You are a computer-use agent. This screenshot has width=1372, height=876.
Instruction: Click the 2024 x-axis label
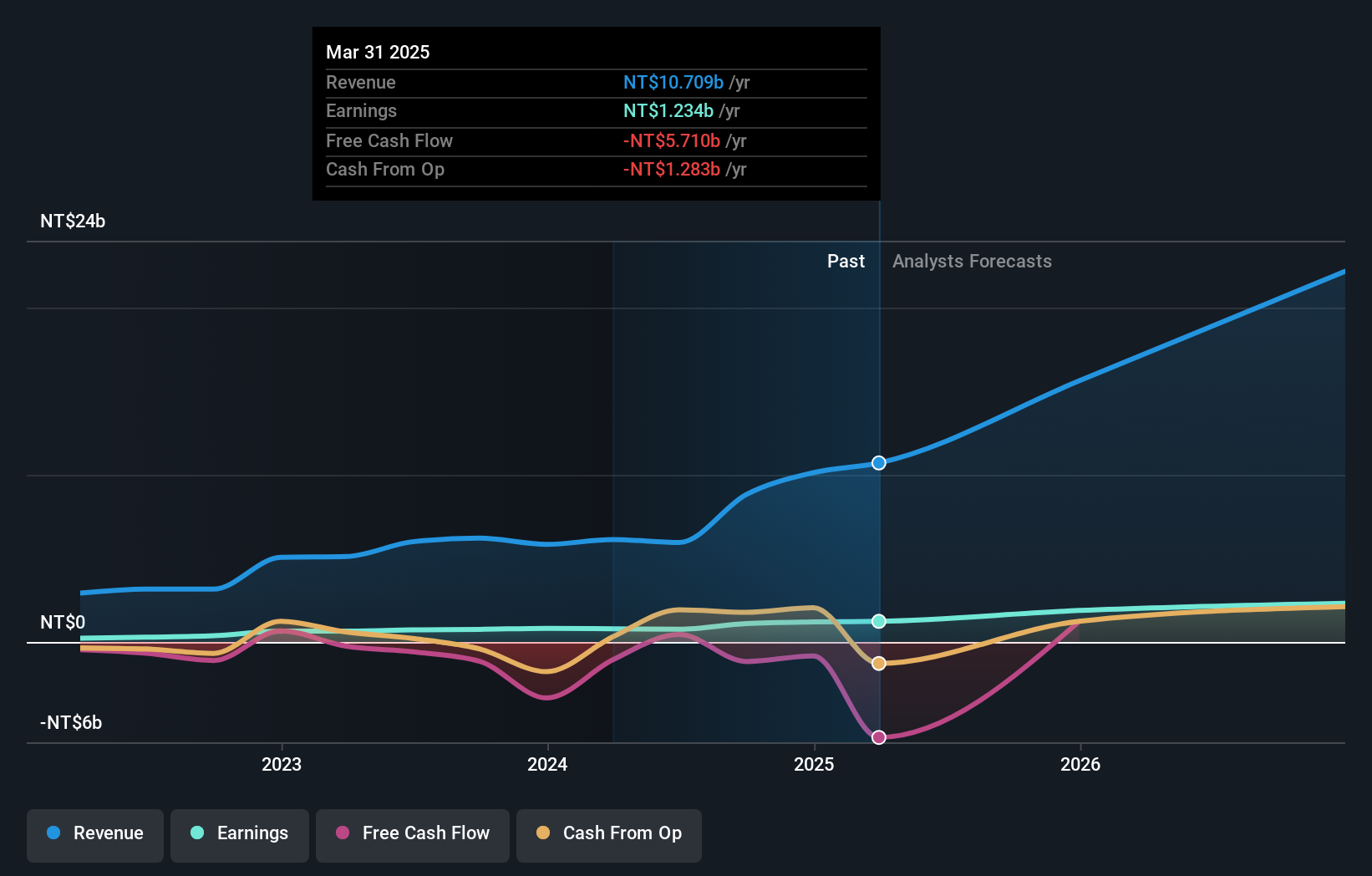[547, 764]
